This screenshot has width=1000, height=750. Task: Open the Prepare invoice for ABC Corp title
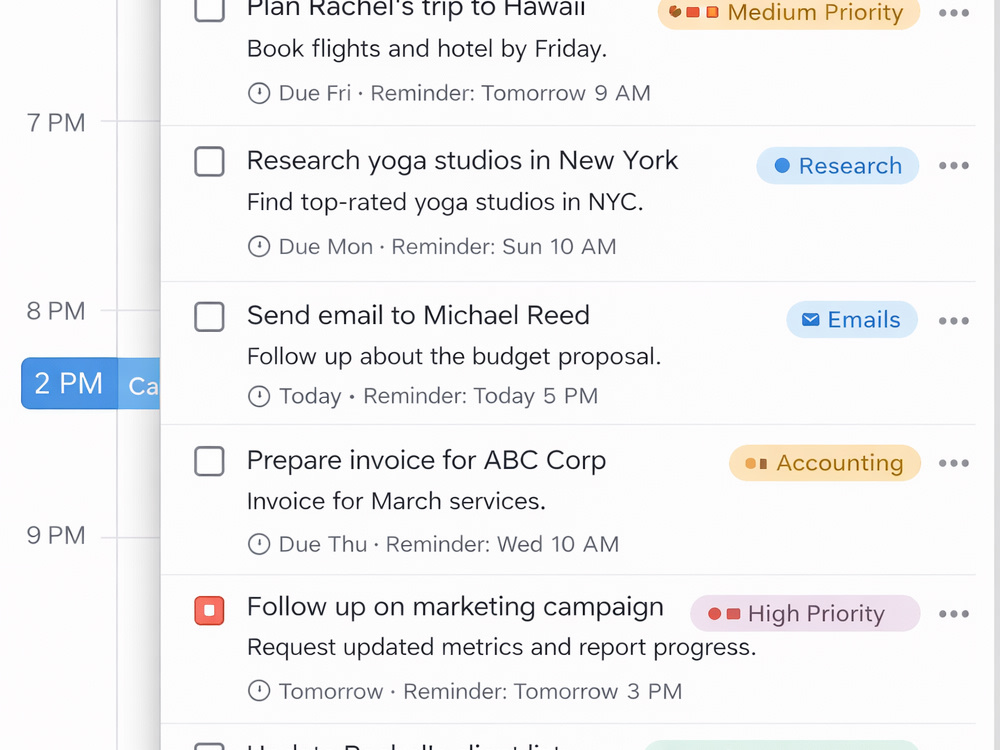(x=426, y=460)
